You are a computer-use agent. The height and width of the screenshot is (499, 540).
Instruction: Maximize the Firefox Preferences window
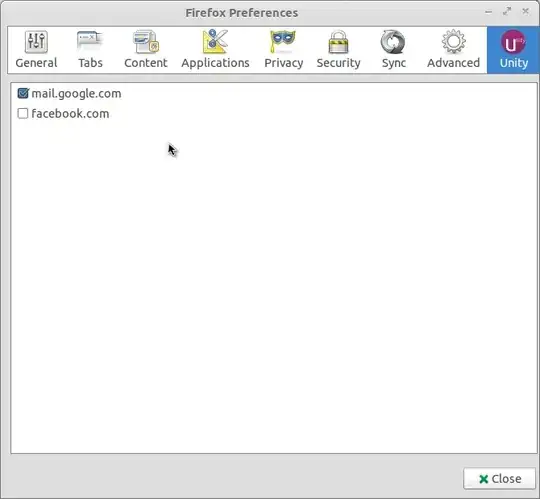[x=507, y=12]
